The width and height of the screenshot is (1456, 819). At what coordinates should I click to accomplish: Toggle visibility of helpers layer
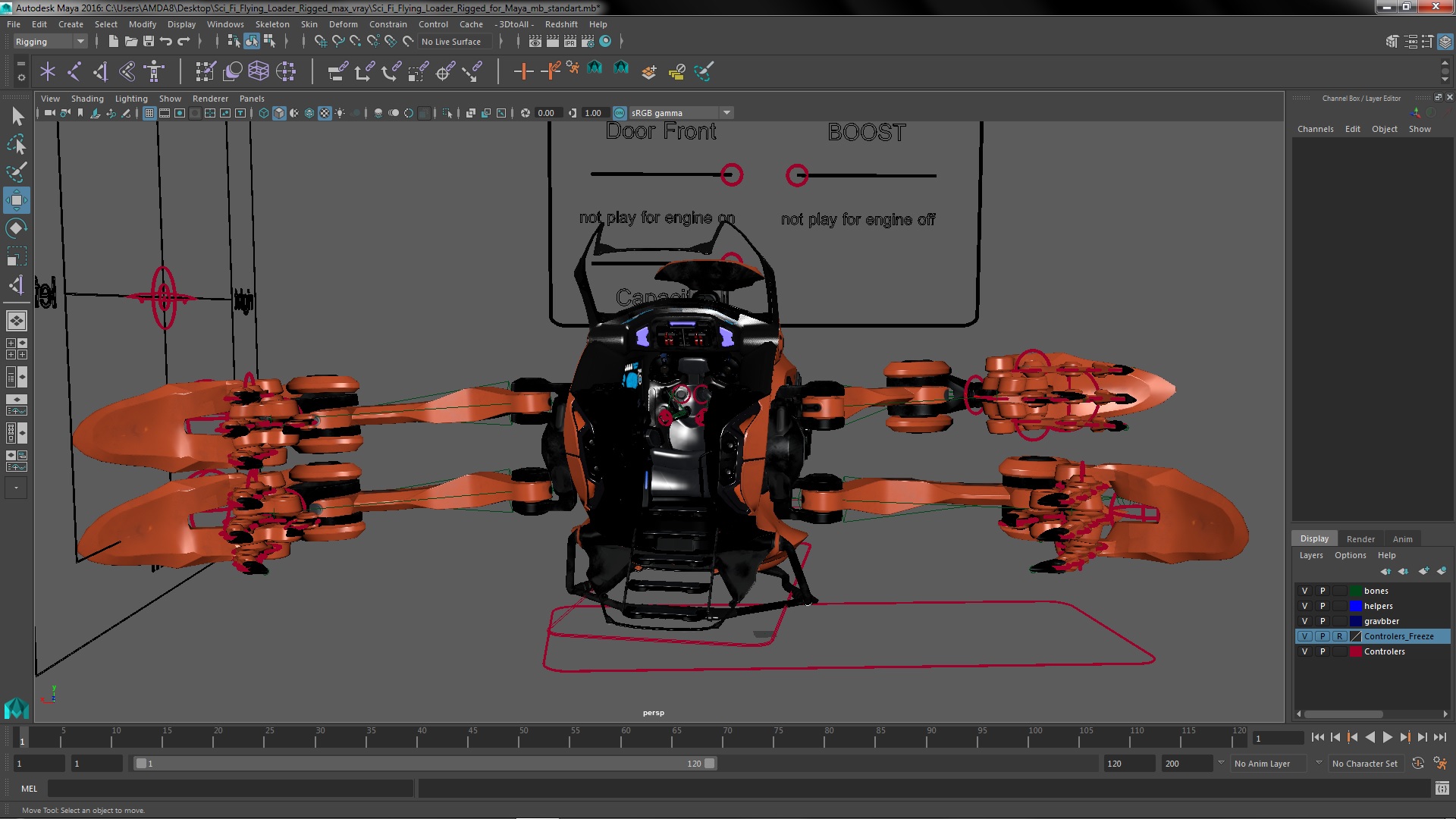coord(1305,606)
